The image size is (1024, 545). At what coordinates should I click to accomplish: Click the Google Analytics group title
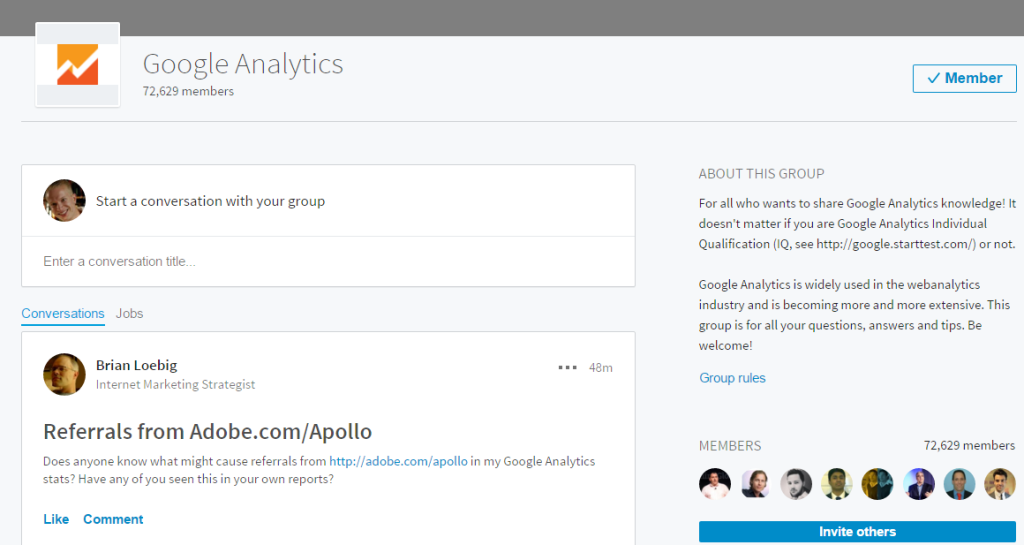[x=243, y=64]
